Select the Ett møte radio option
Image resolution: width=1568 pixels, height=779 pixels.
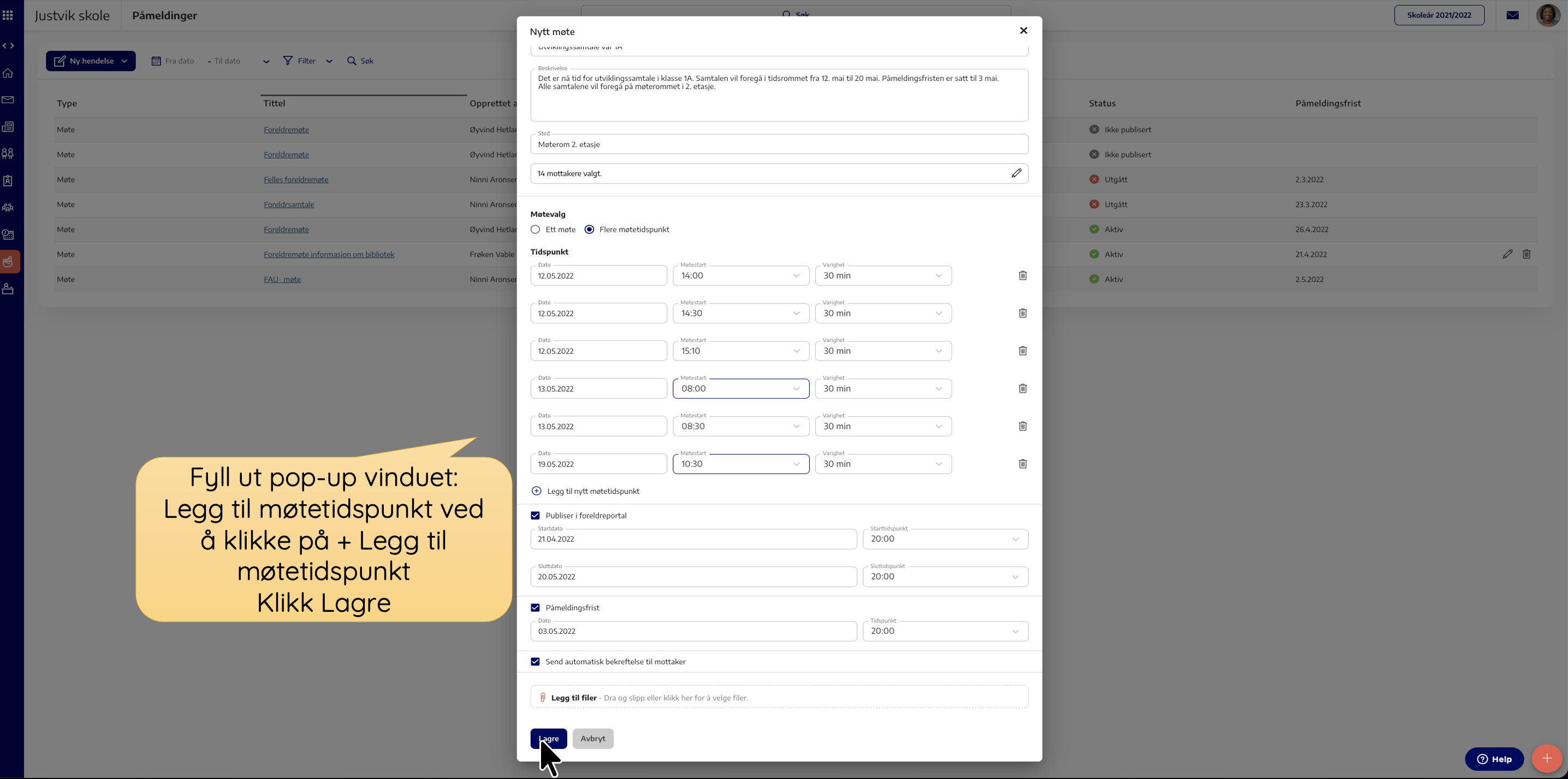click(x=535, y=229)
